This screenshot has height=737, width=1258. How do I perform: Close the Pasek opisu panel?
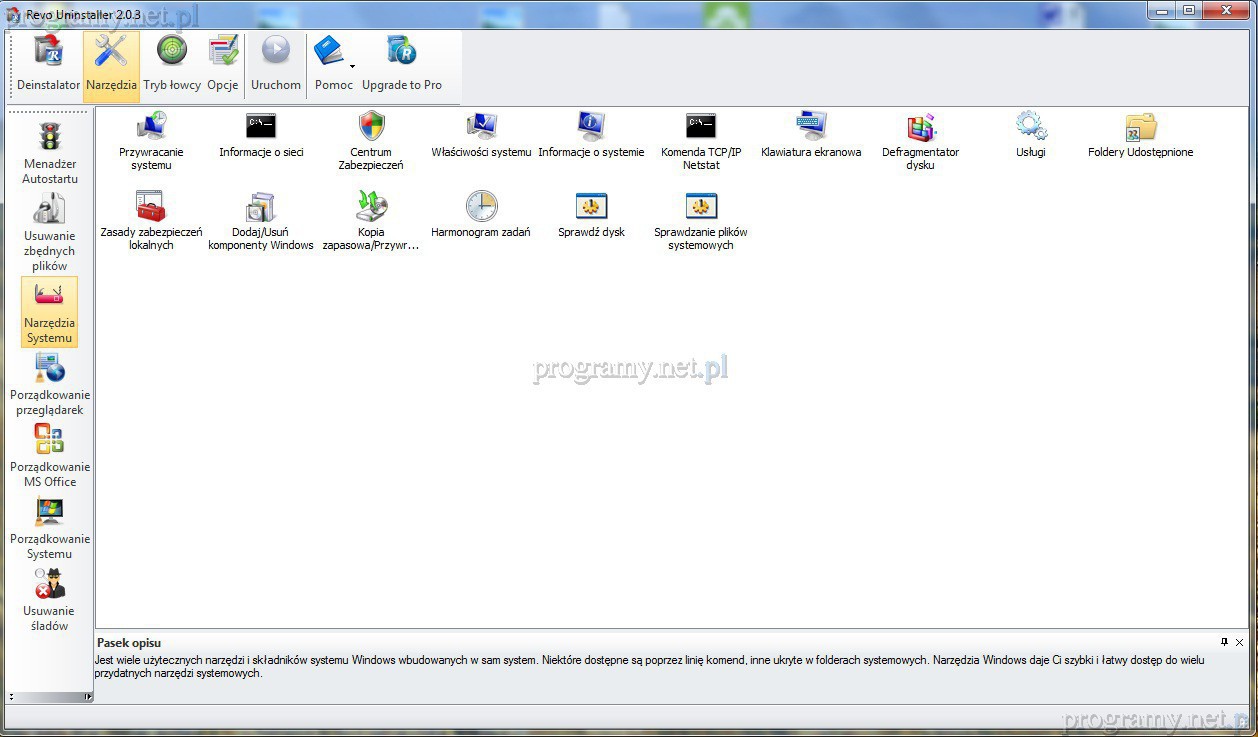[1240, 642]
